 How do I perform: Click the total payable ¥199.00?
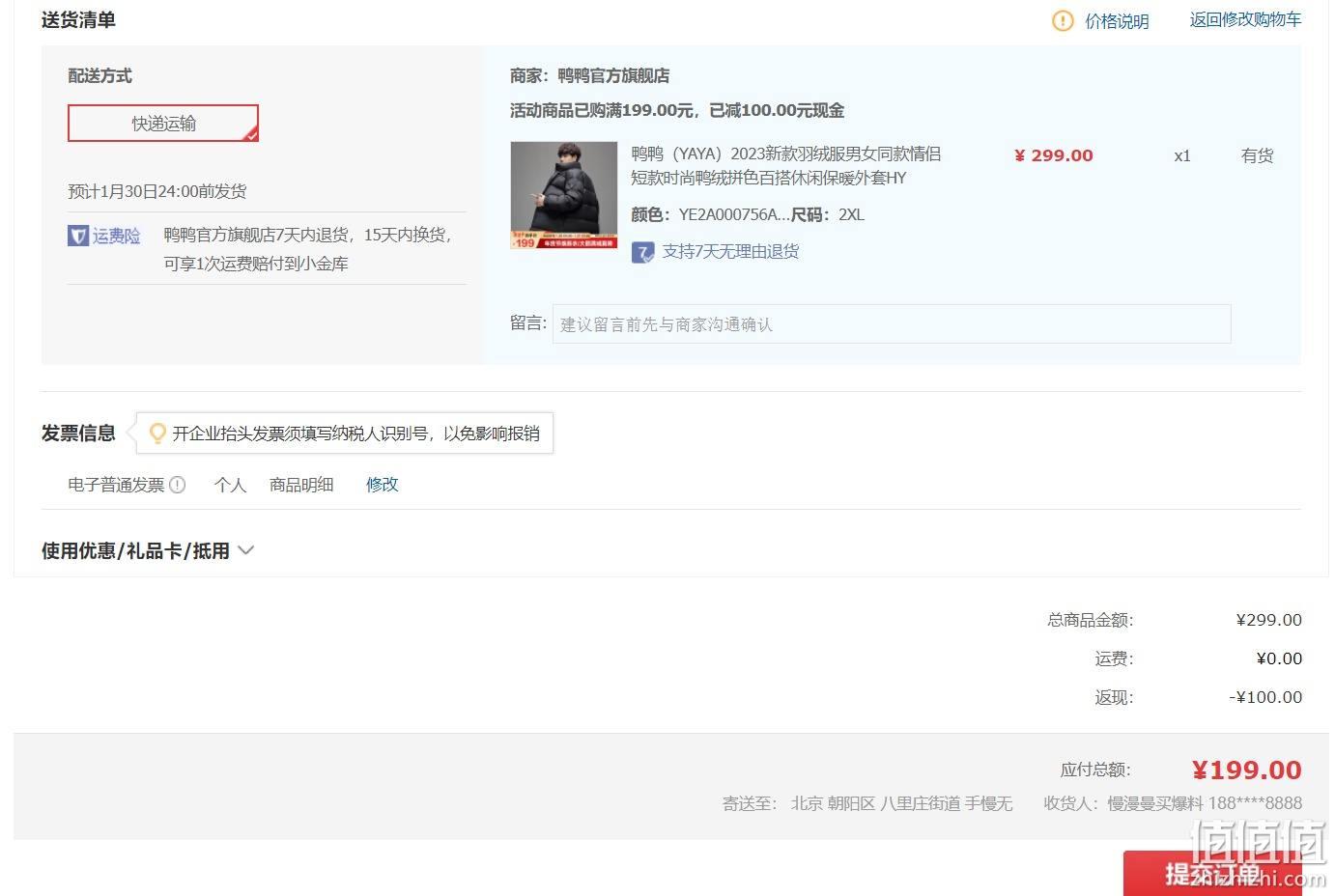pyautogui.click(x=1247, y=770)
